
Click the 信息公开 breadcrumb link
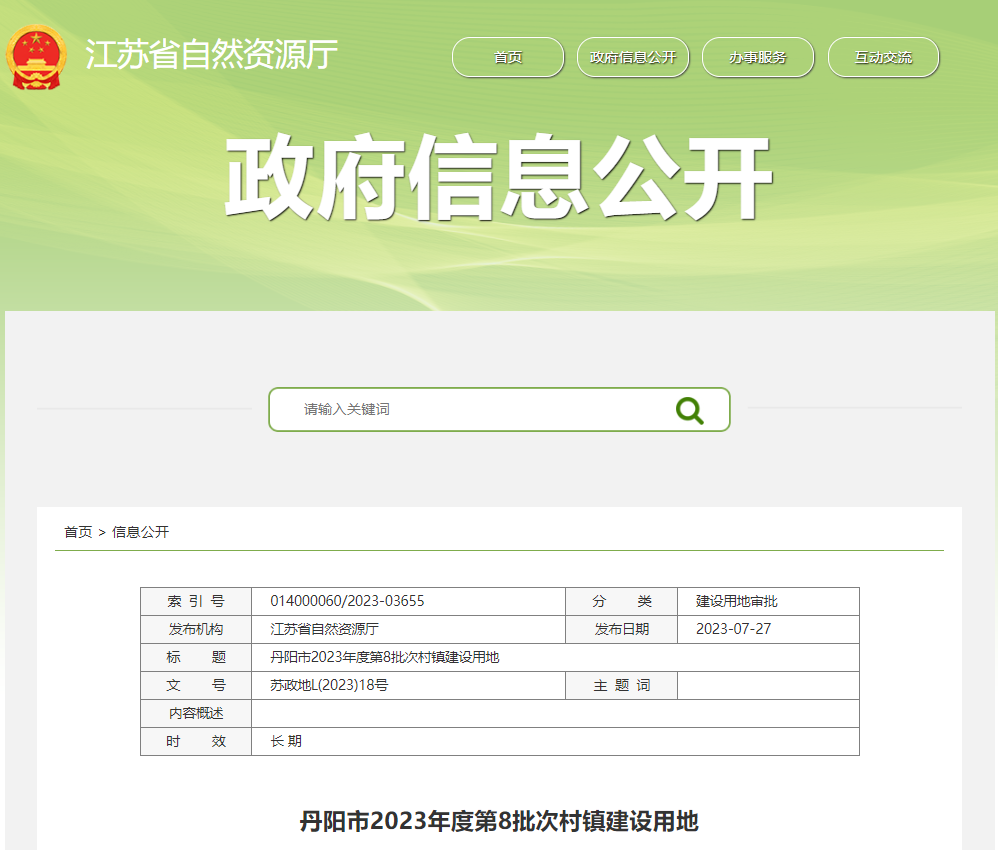coord(141,532)
